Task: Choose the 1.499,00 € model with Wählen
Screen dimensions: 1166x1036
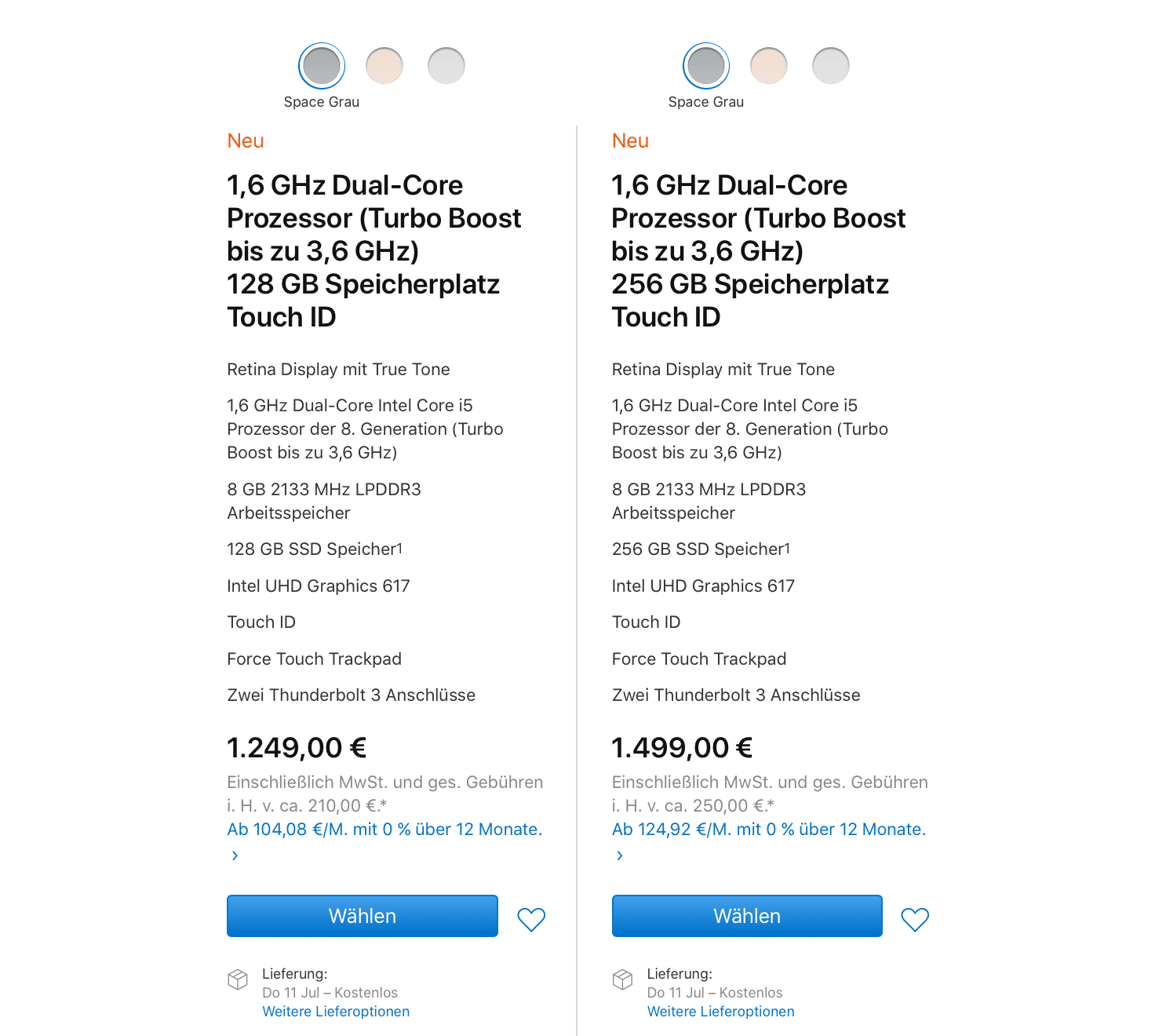Action: (x=747, y=916)
